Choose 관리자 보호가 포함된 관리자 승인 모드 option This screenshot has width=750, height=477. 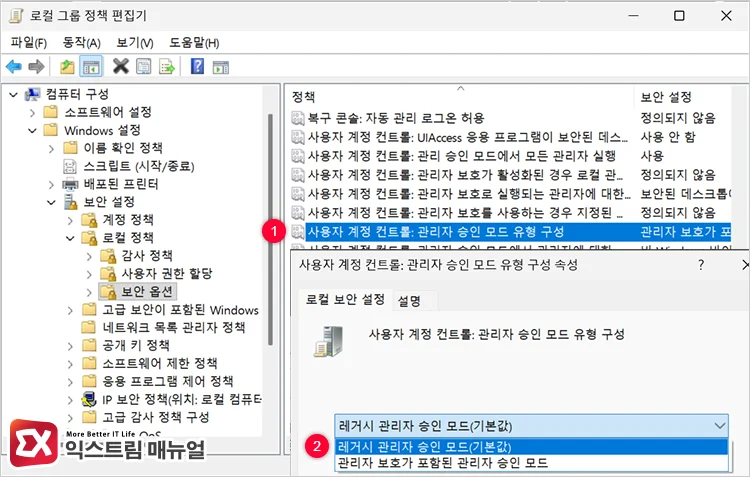tap(531, 463)
